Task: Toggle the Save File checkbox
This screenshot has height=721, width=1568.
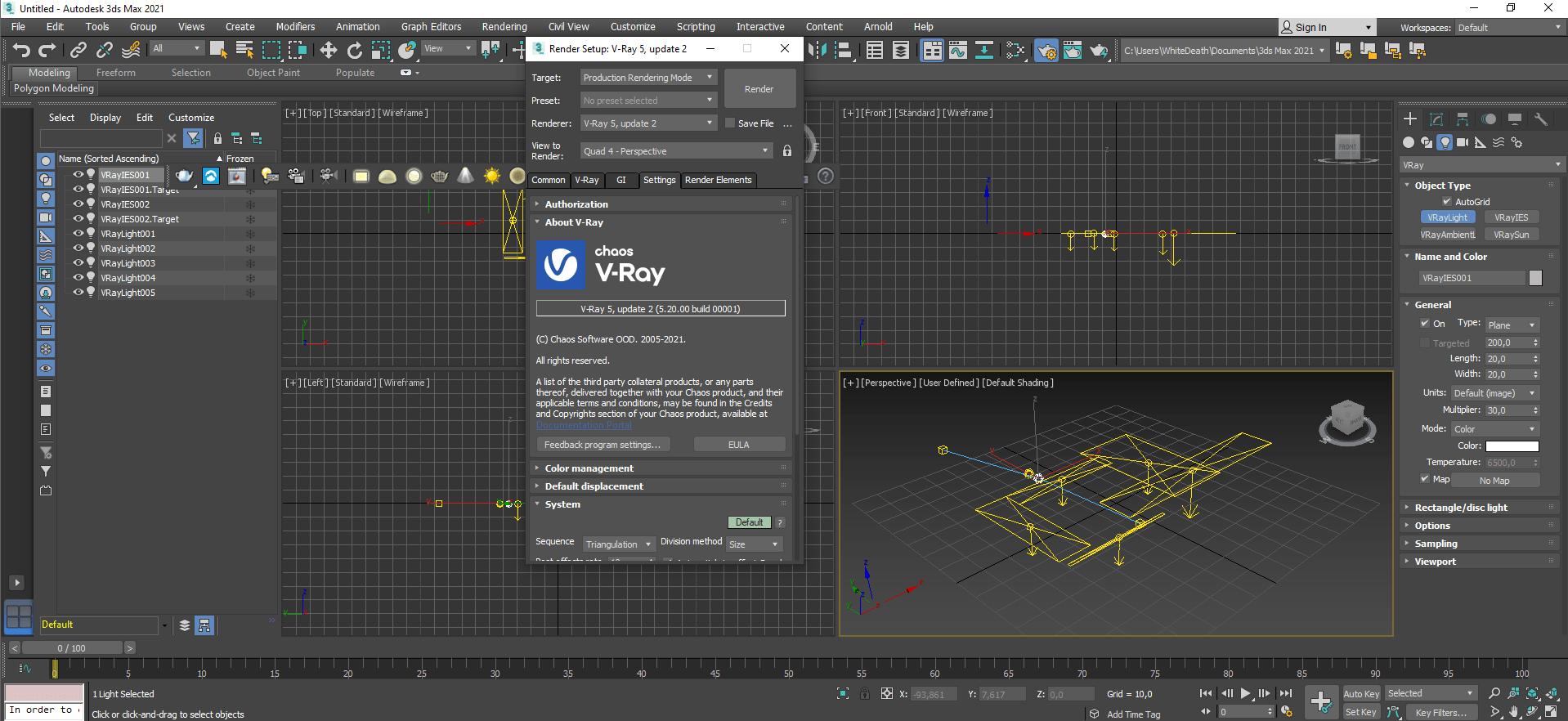Action: coord(730,123)
